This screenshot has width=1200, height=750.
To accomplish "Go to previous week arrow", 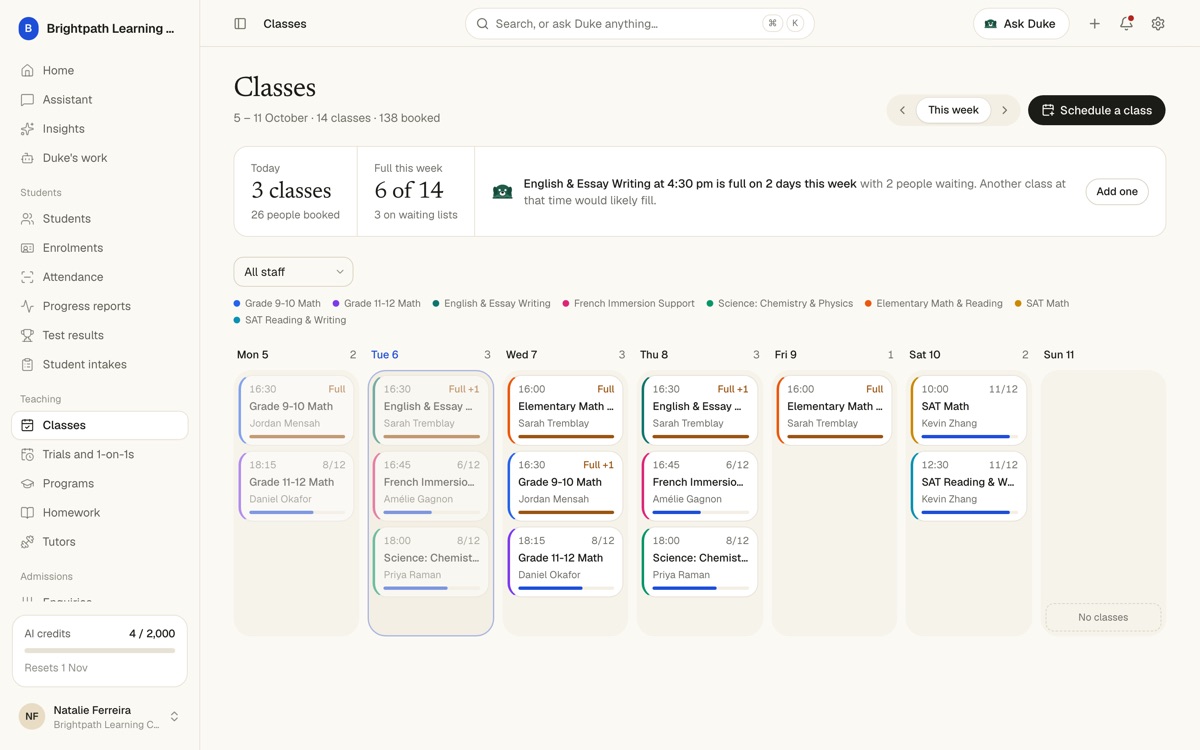I will coord(902,110).
